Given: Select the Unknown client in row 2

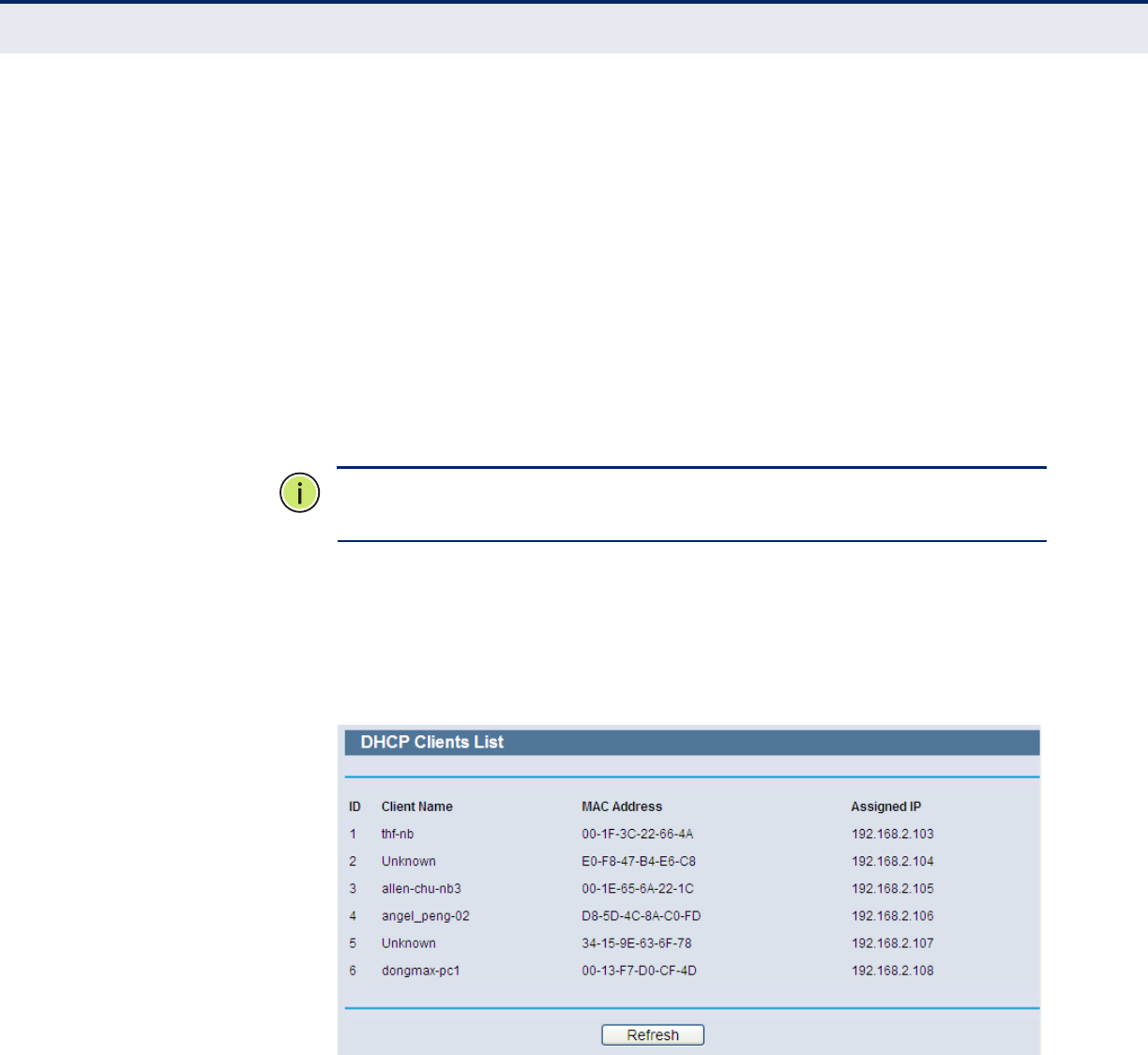Looking at the screenshot, I should (409, 861).
